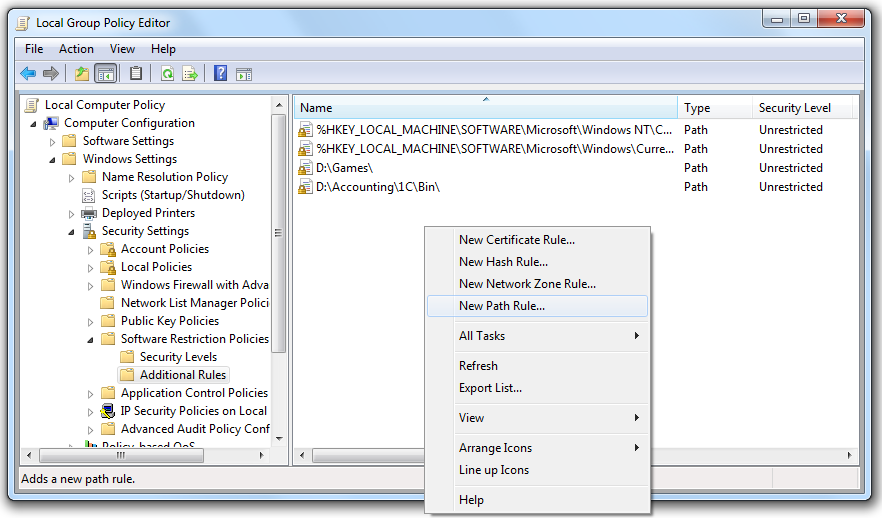Click the tree pane vertical scrollbar thumb
Image resolution: width=882 pixels, height=518 pixels.
[x=279, y=233]
